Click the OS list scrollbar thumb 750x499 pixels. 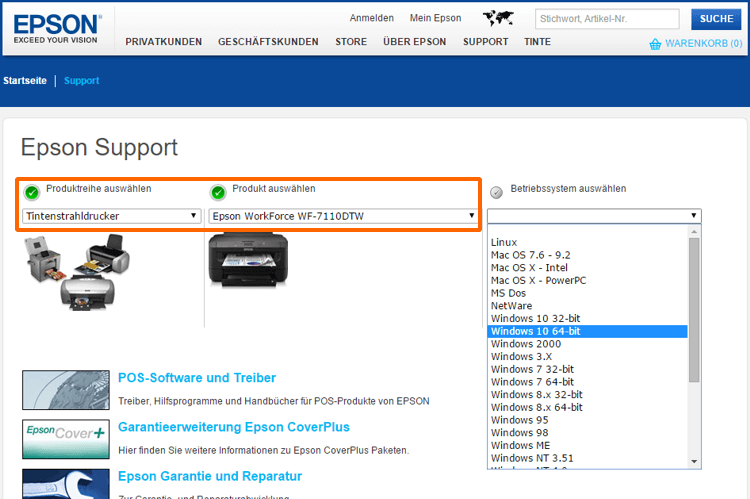(694, 310)
